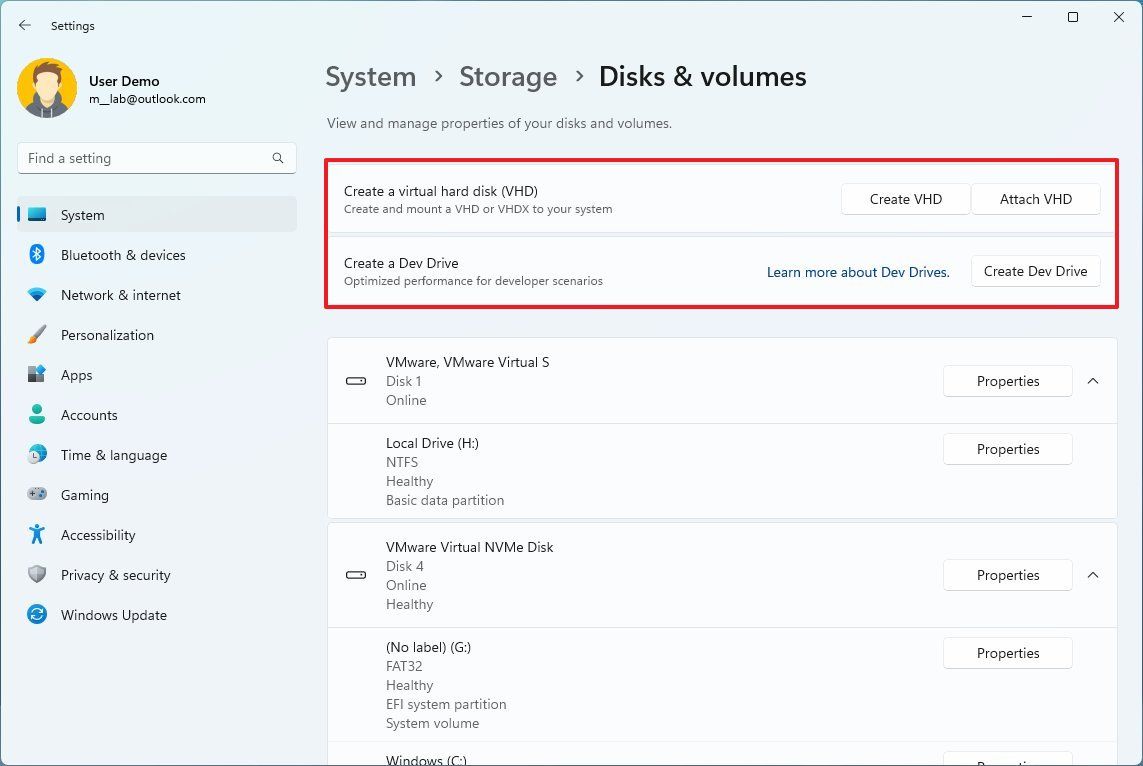Open Time & language settings
This screenshot has height=766, width=1143.
pos(113,455)
